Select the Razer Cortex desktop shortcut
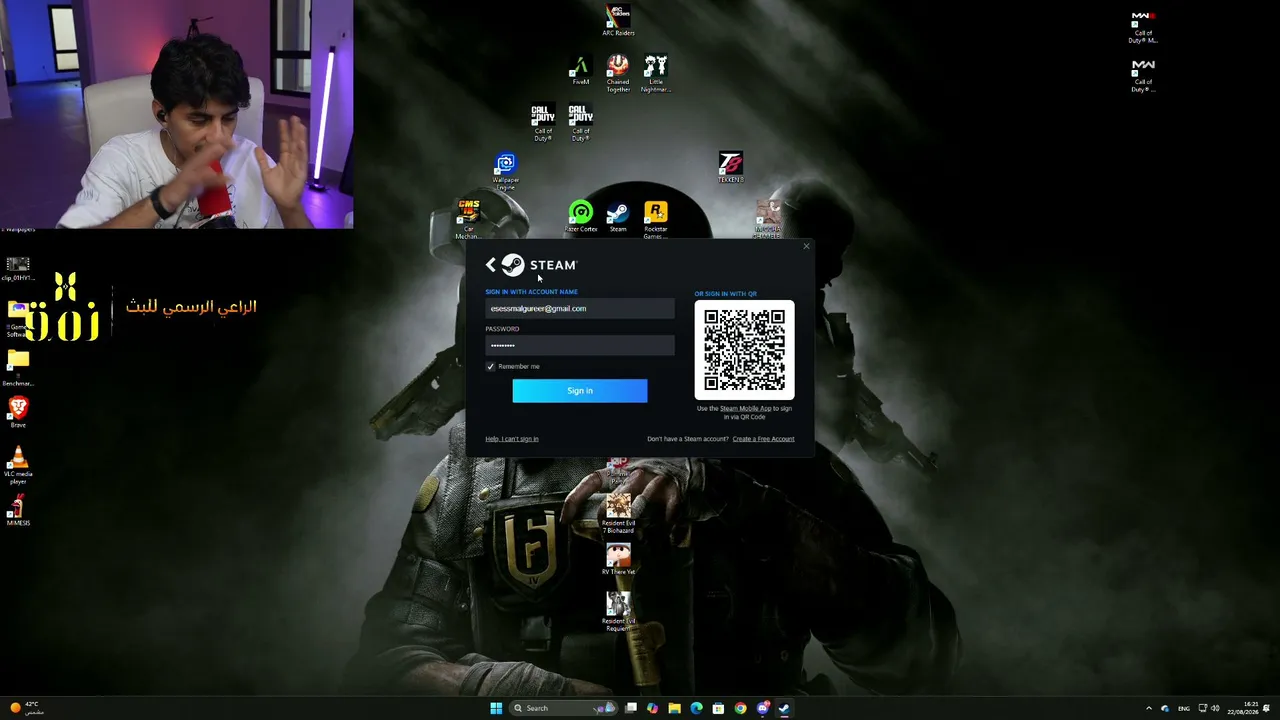This screenshot has height=720, width=1280. 580,217
